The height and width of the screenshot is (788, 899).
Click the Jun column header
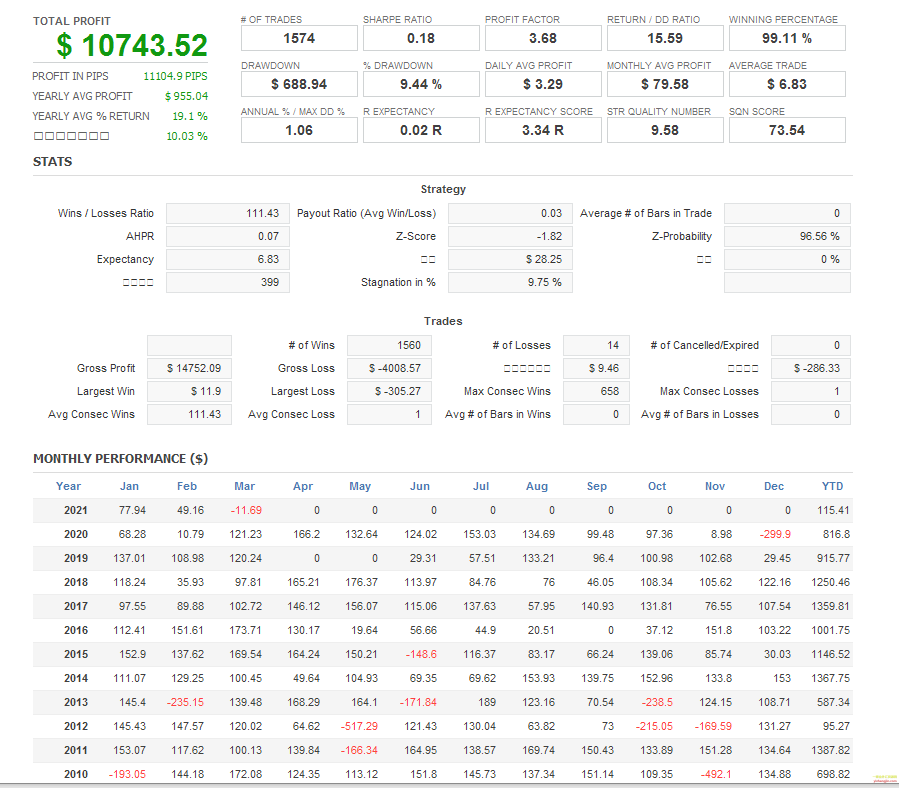(x=420, y=486)
